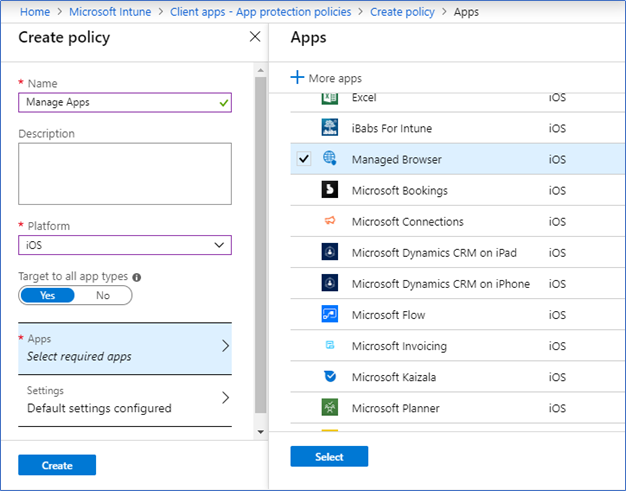
Task: Select Microsoft Dynamics CRM on iPhone text
Action: [441, 284]
